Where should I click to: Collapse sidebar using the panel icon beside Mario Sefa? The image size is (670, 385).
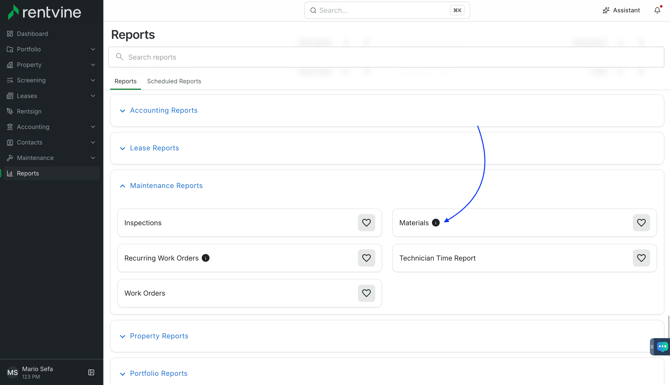click(x=91, y=373)
